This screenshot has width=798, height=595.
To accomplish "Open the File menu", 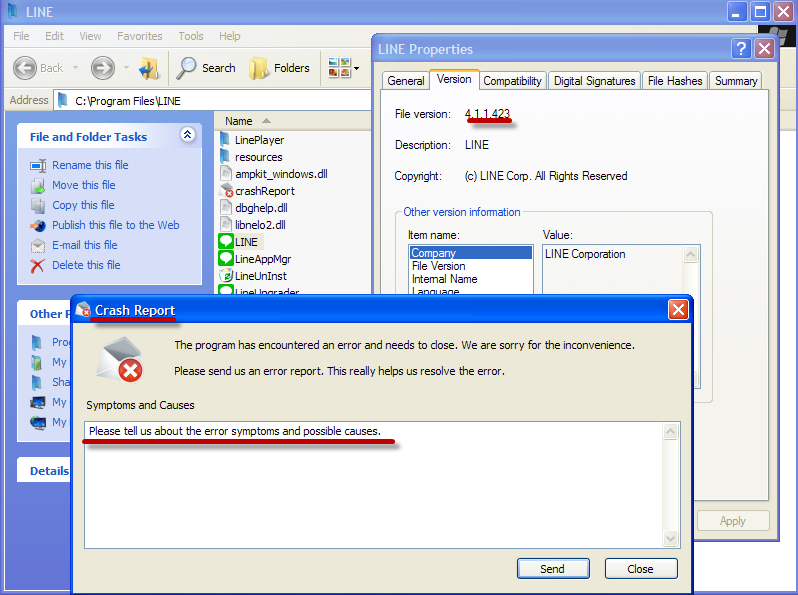I will [x=21, y=36].
